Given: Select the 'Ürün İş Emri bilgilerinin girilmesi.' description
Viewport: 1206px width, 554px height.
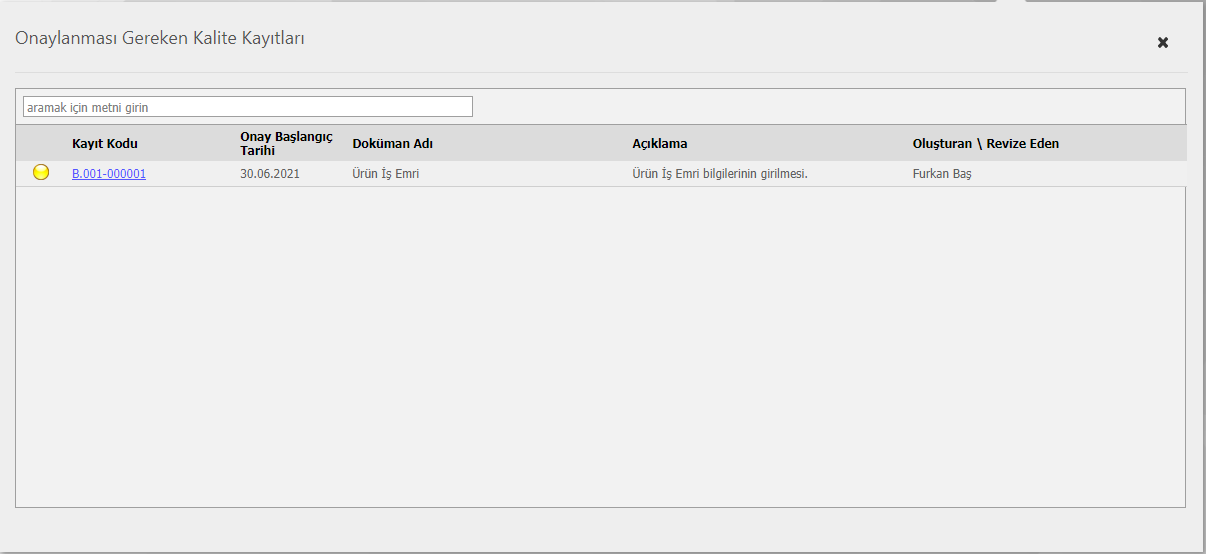Looking at the screenshot, I should click(720, 174).
